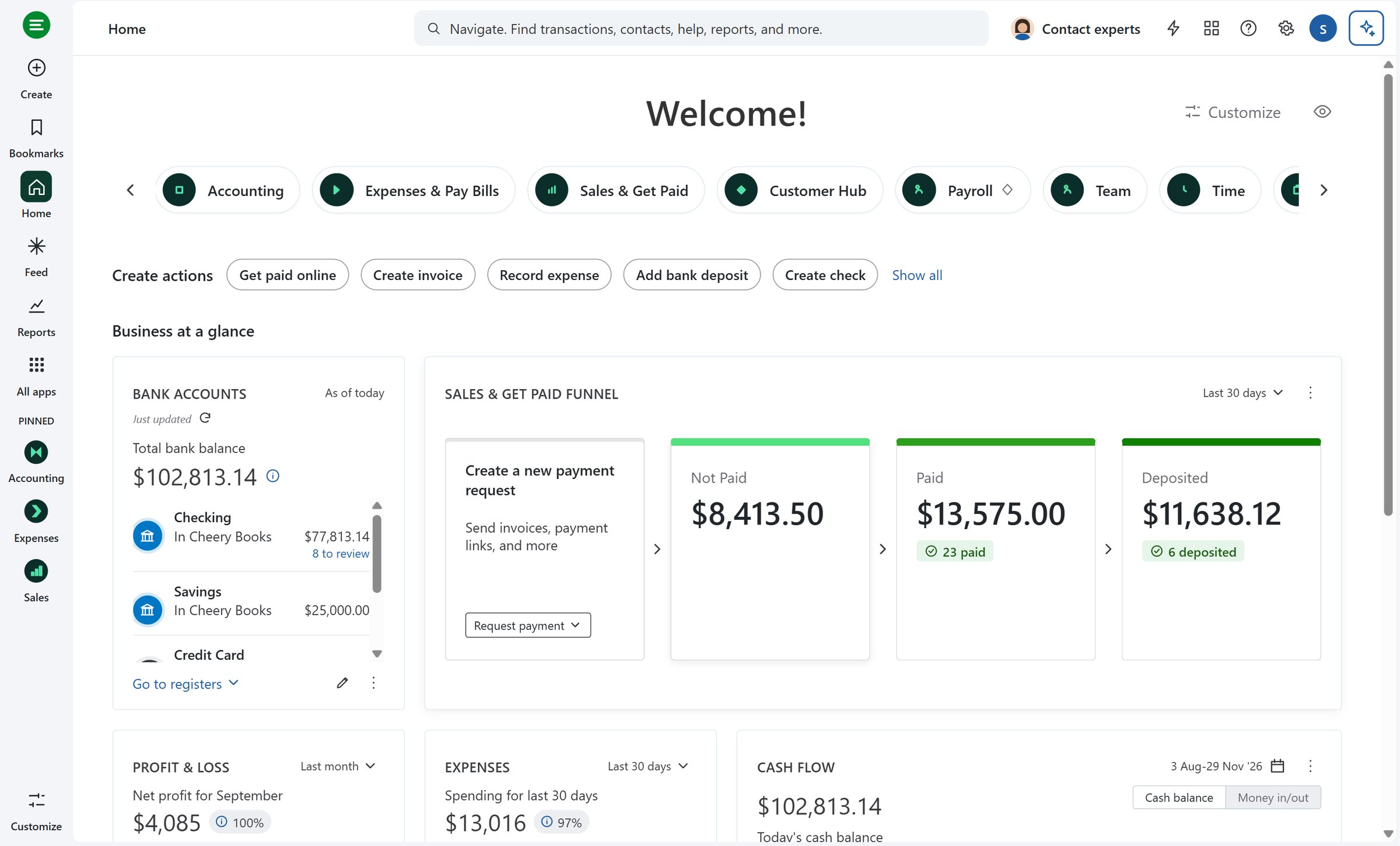The height and width of the screenshot is (846, 1400).
Task: Expand the Go to registers dropdown
Action: [185, 683]
